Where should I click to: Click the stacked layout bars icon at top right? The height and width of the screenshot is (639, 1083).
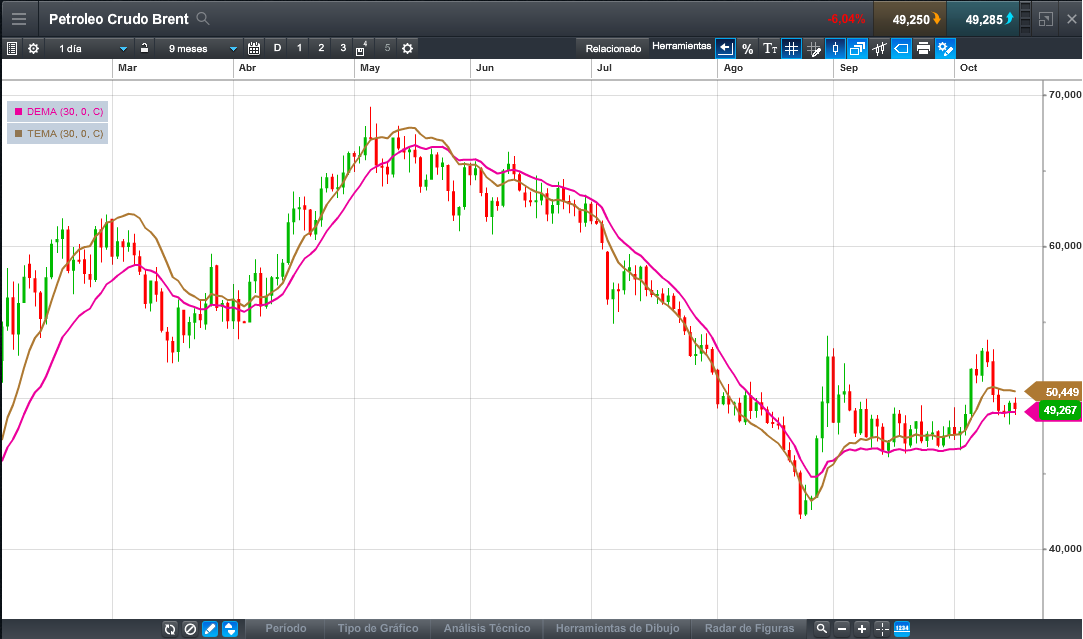point(1026,19)
